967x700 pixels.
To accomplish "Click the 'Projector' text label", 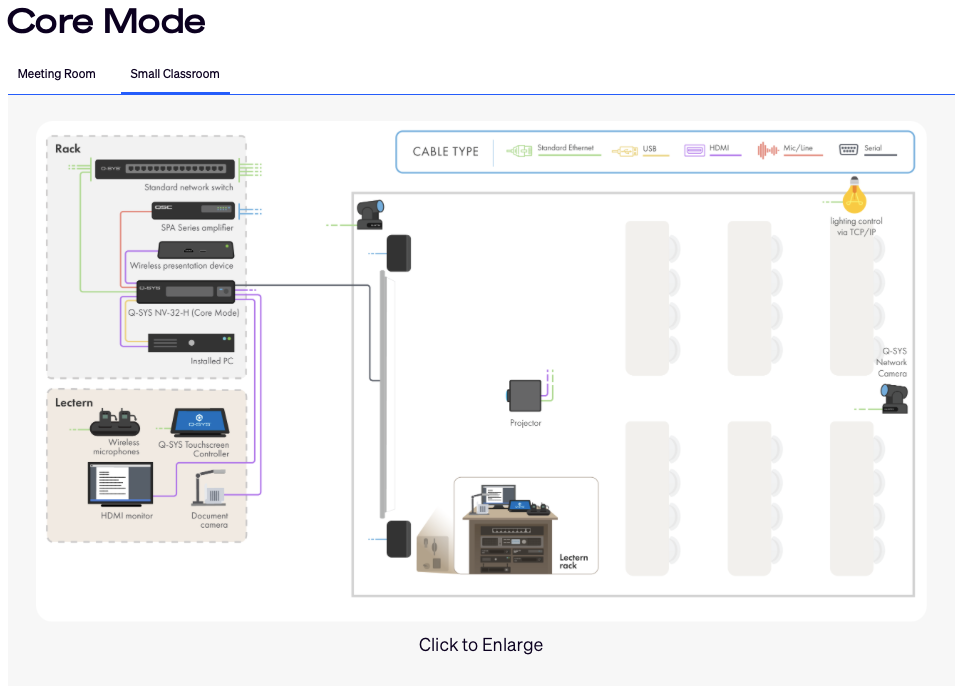I will coord(525,423).
